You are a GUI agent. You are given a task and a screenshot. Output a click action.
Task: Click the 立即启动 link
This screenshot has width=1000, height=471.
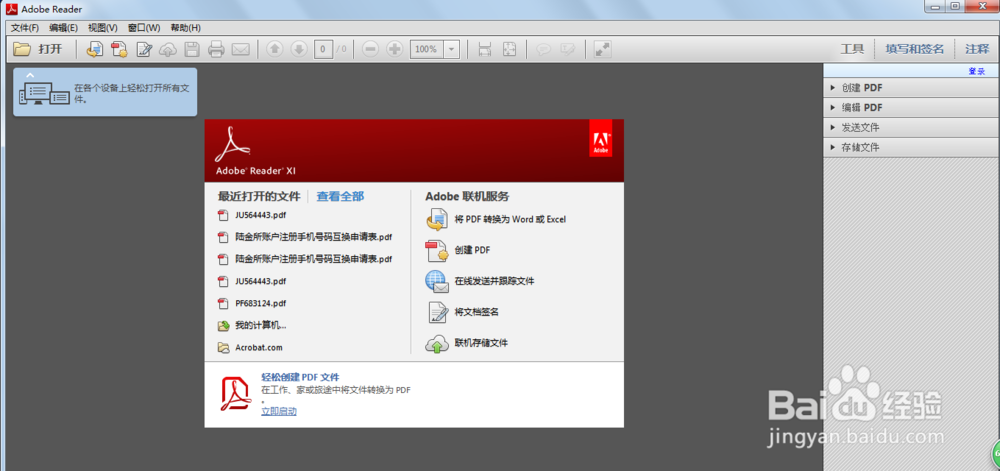point(279,411)
